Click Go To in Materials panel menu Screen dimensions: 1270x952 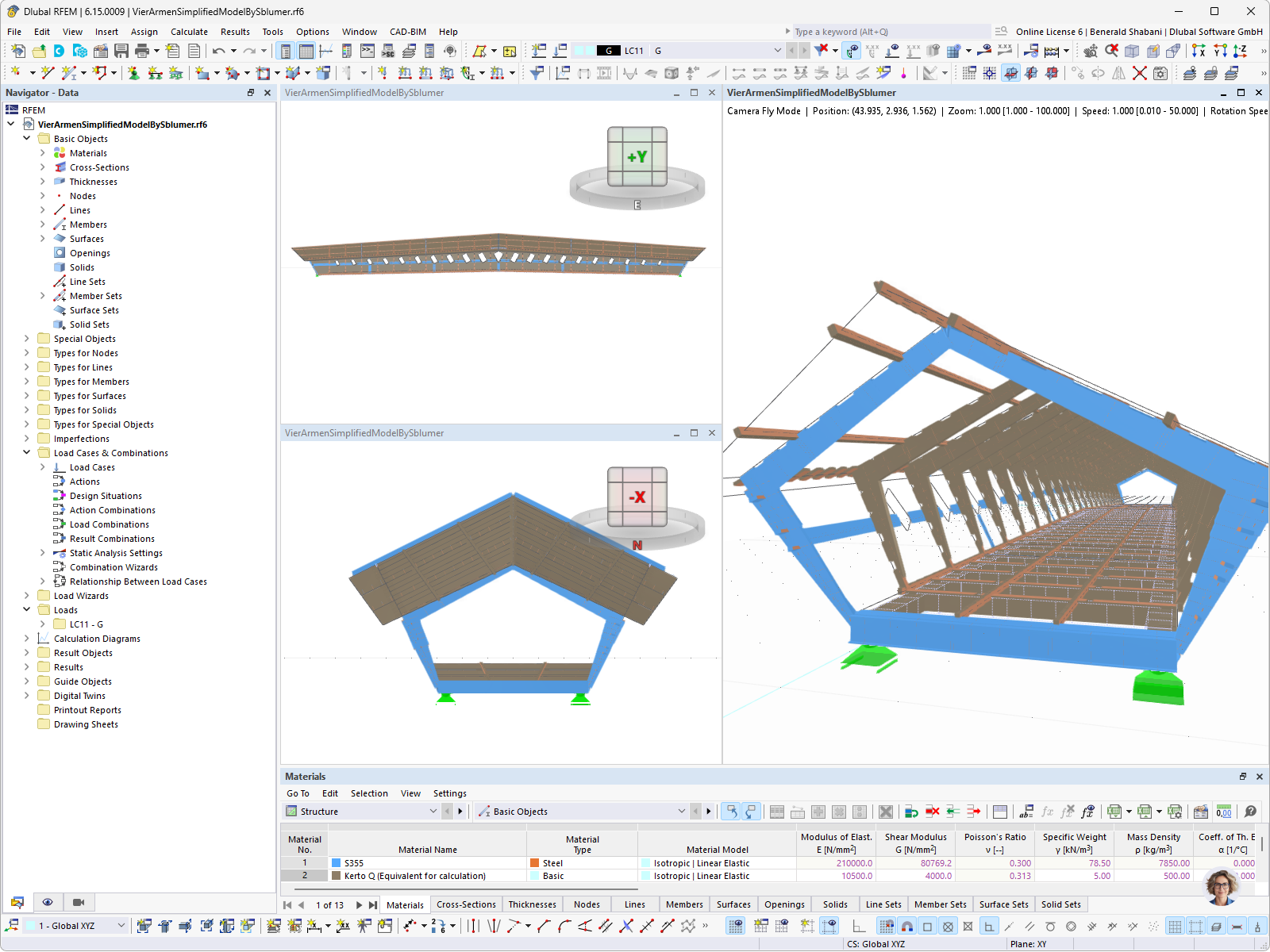pos(298,793)
